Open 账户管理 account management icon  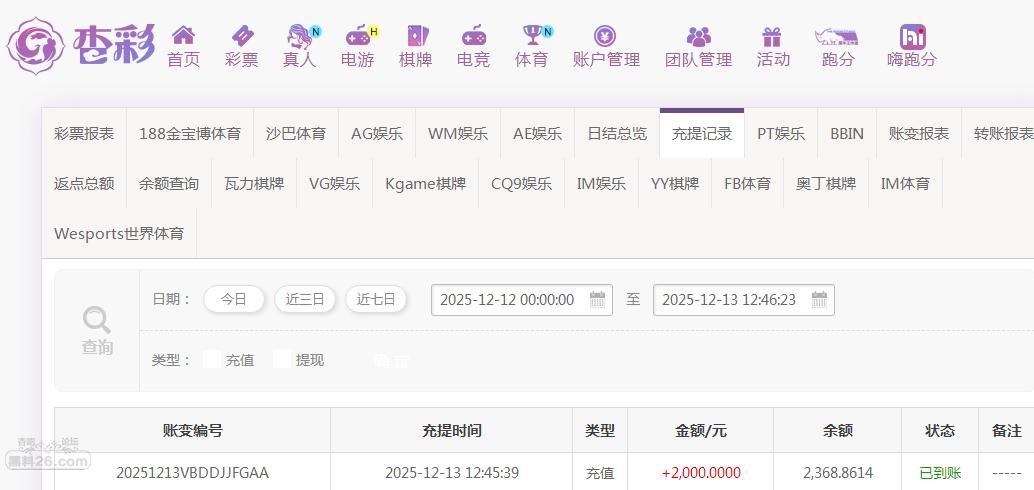pos(605,36)
